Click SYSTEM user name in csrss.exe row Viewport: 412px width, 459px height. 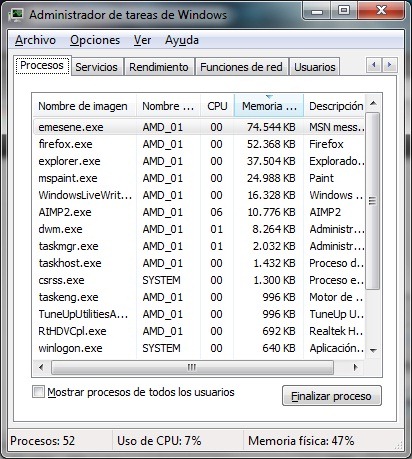click(161, 280)
